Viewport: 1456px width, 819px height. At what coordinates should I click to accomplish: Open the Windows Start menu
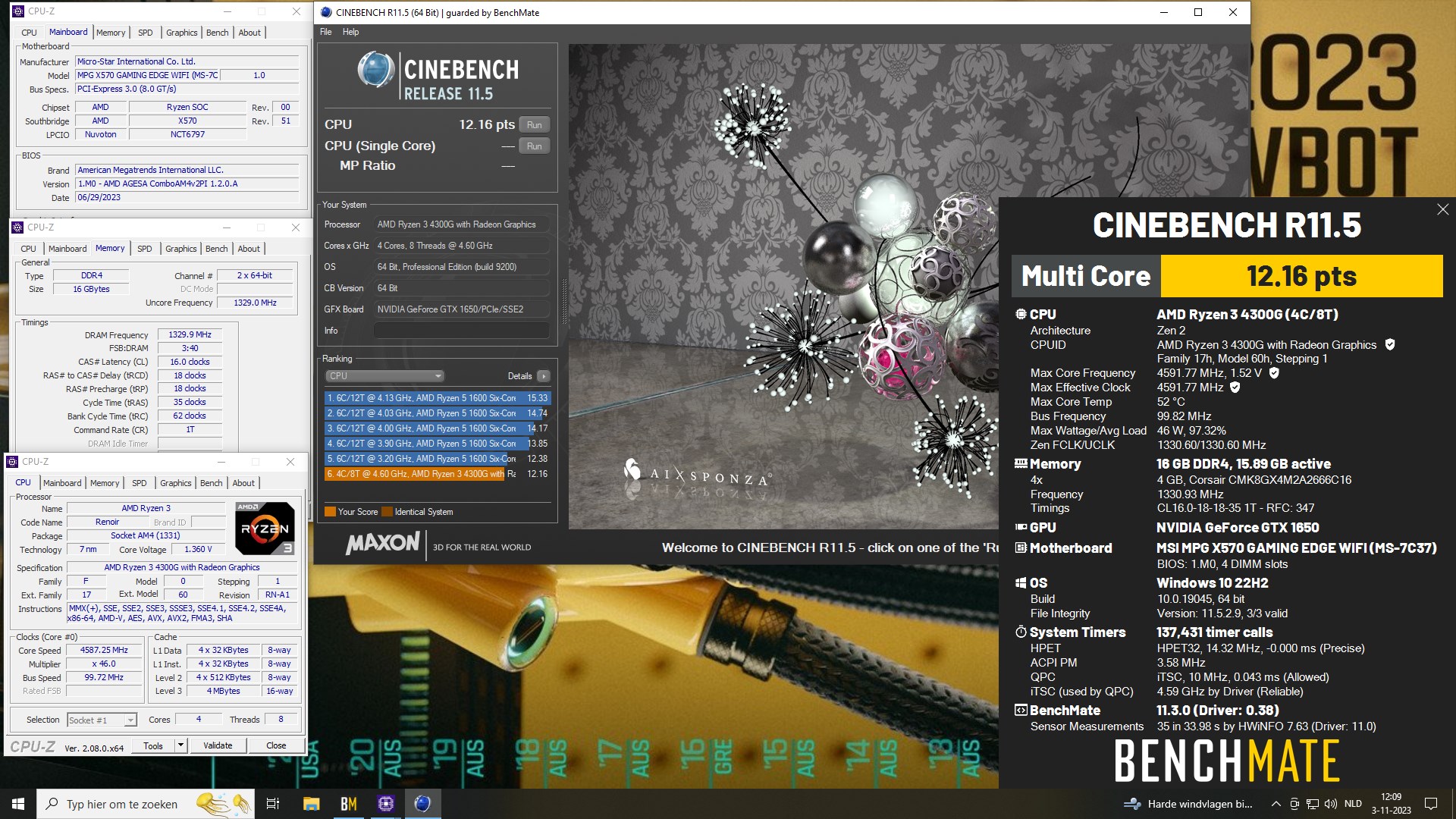(x=18, y=804)
